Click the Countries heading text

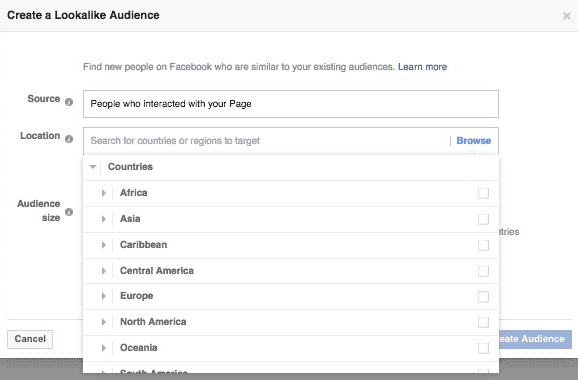pyautogui.click(x=130, y=167)
